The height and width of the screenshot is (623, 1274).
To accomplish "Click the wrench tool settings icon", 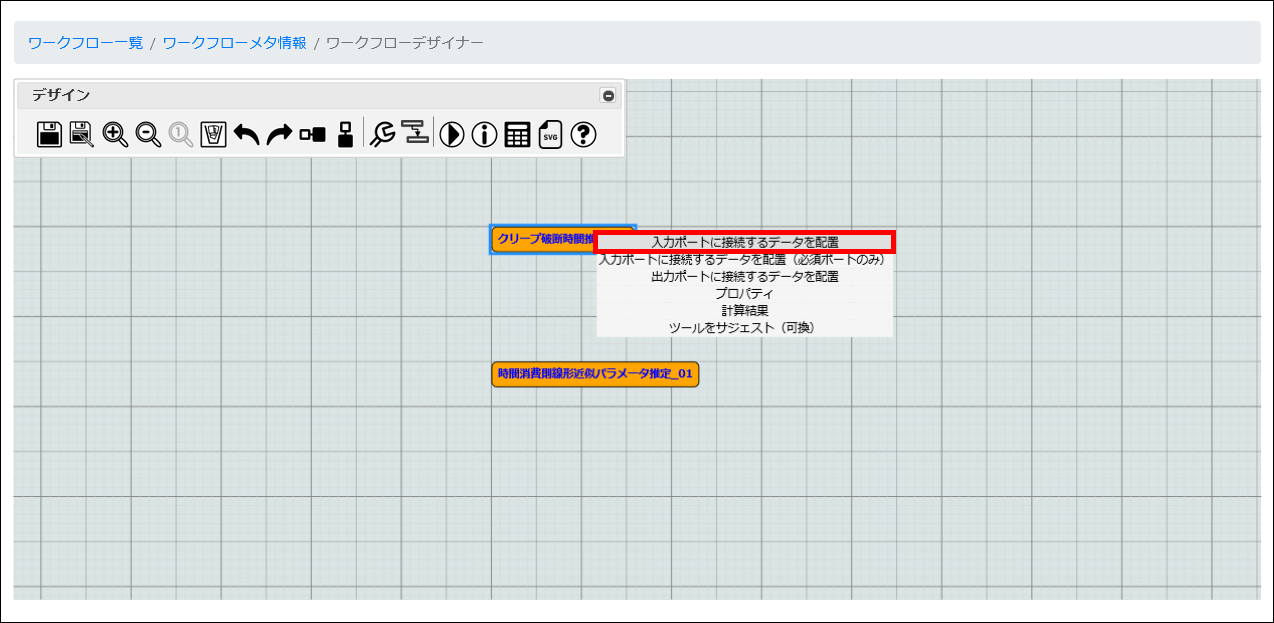I will (382, 134).
